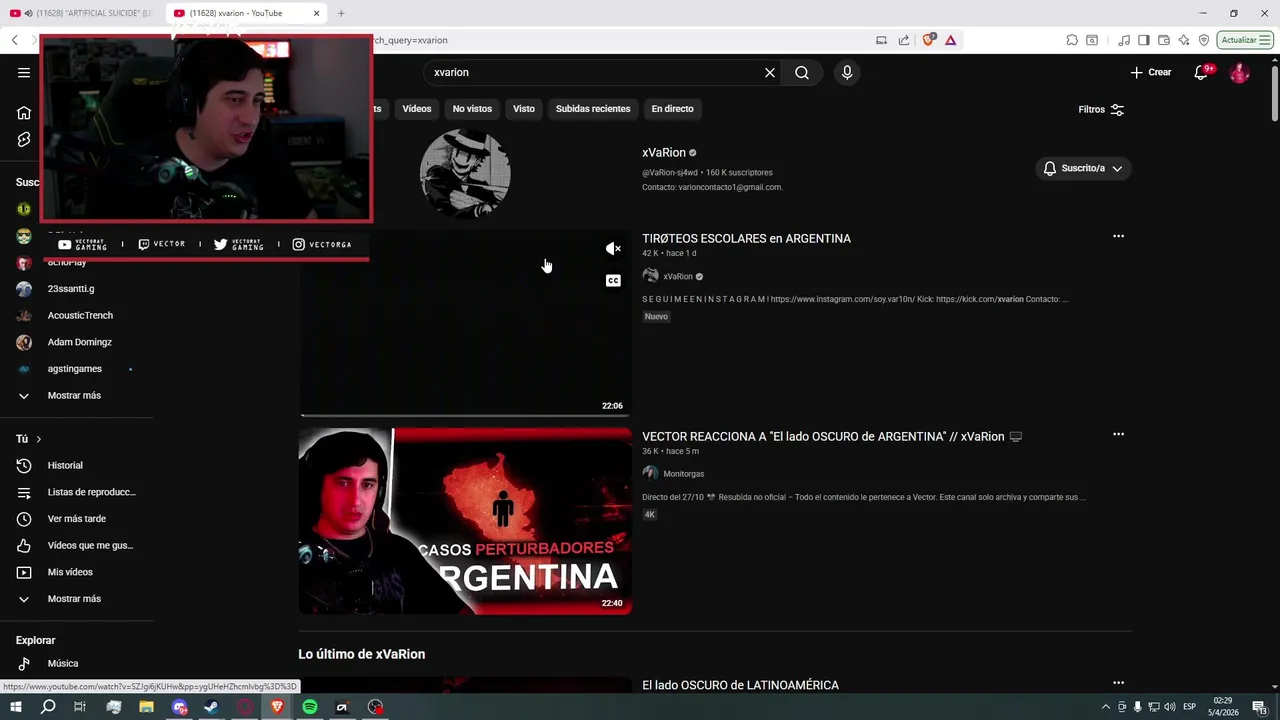
Task: Open more options for VECTOR REACCIONA video
Action: [1118, 434]
